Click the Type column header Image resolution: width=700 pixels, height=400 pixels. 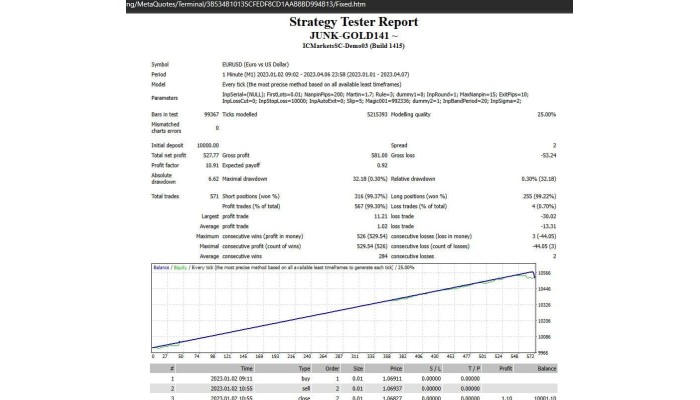click(304, 368)
